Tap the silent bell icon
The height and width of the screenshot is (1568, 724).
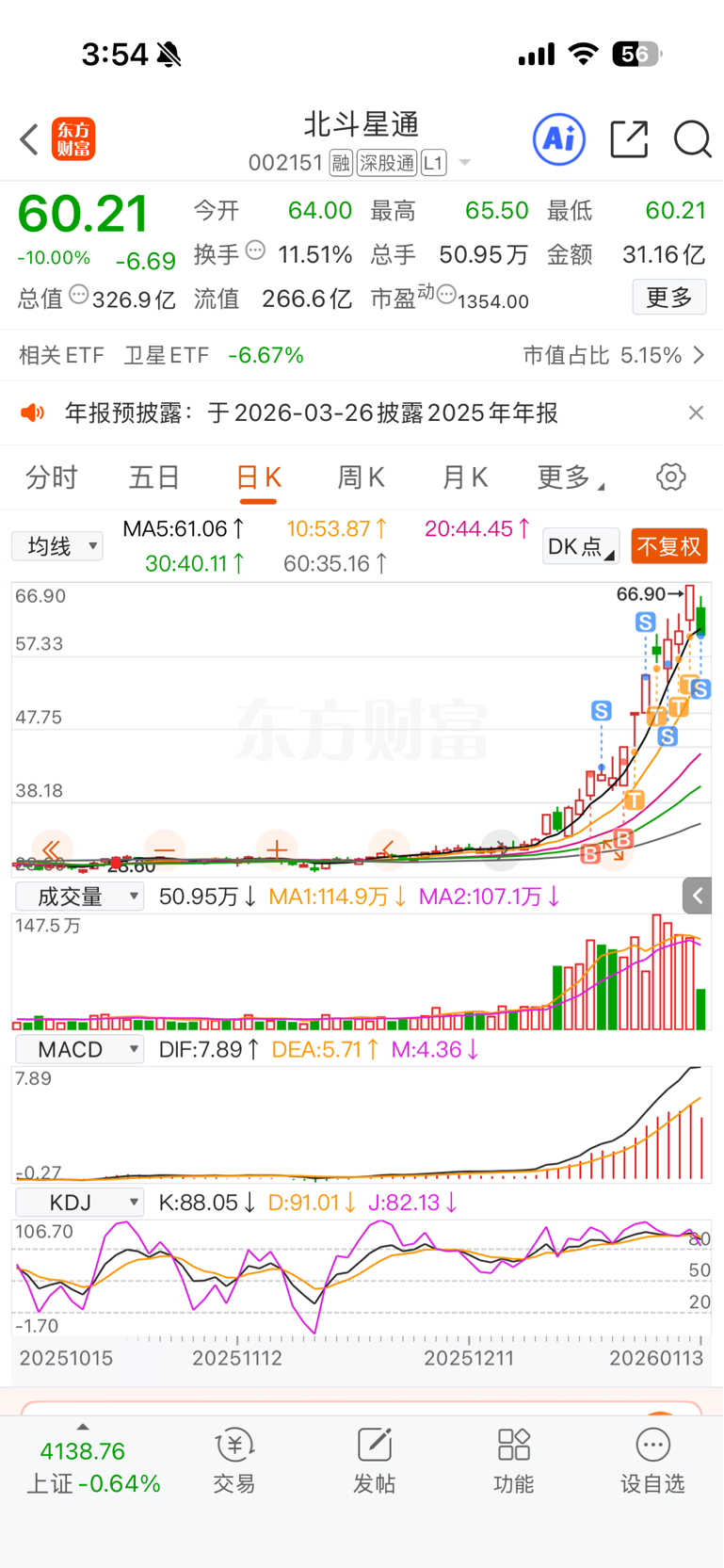[x=169, y=55]
